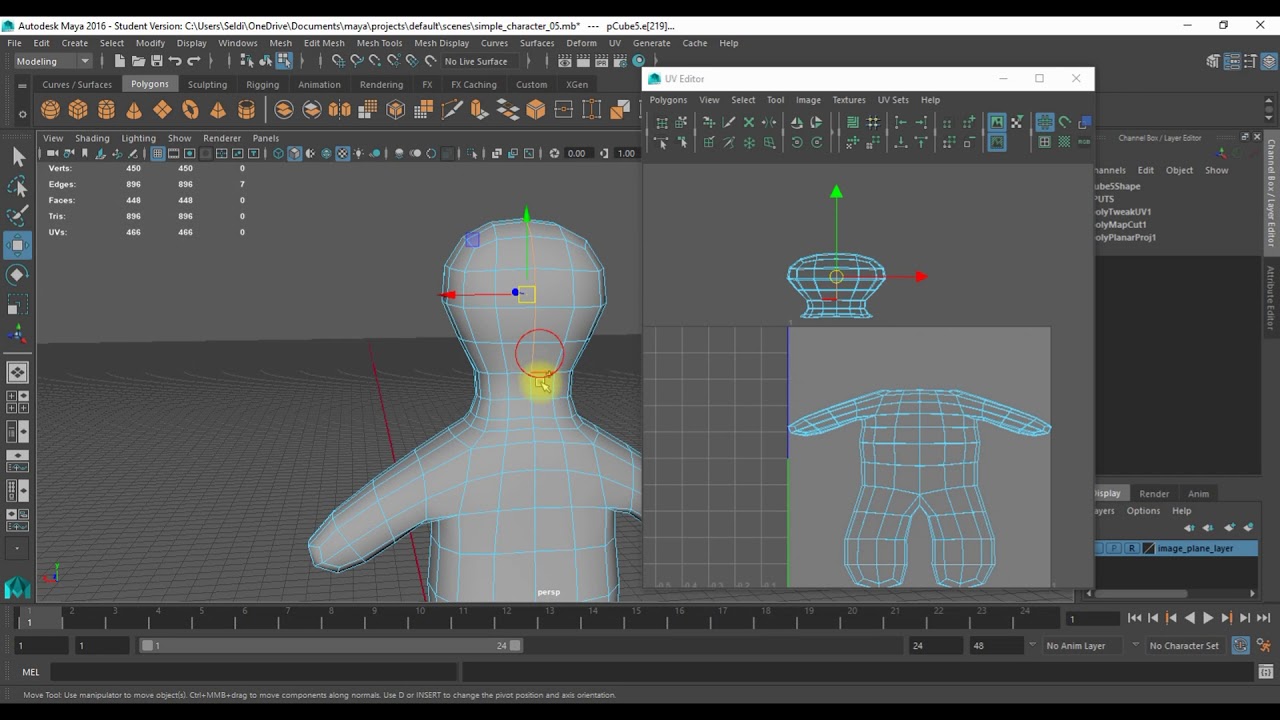Viewport: 1280px width, 720px height.
Task: Click the image_plane_layer color swatch
Action: pos(1148,548)
